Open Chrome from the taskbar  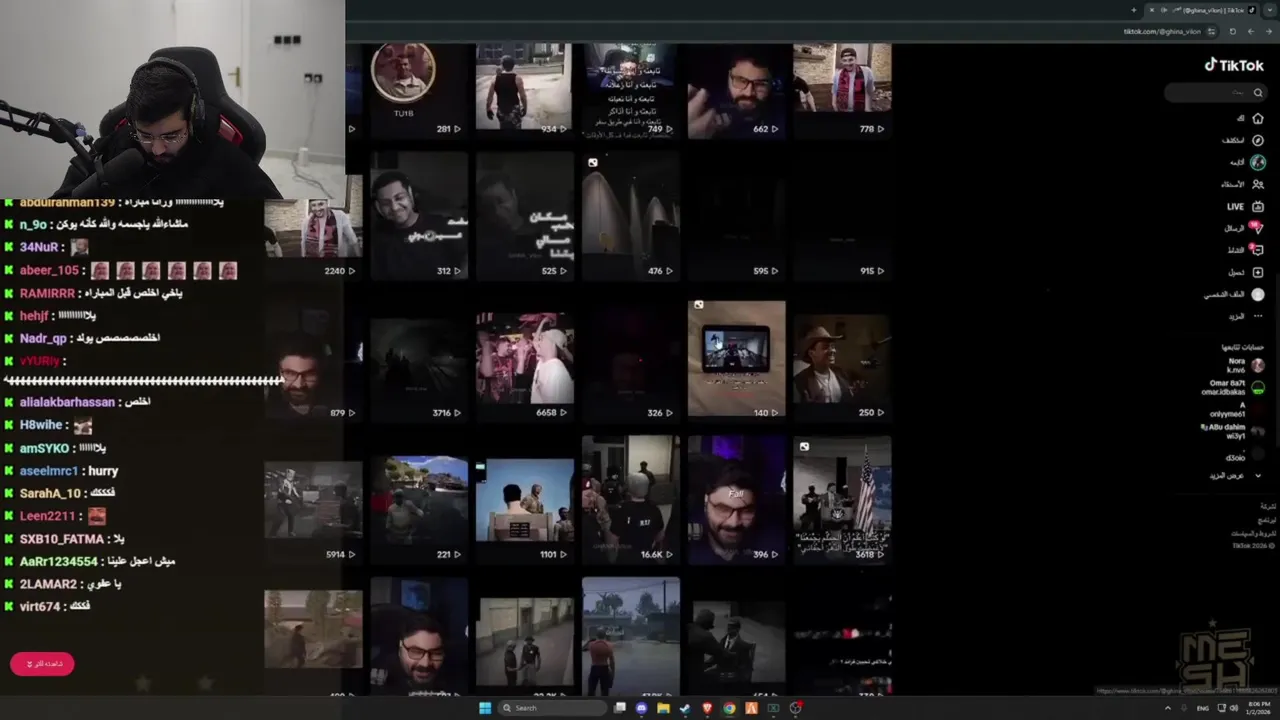[x=729, y=708]
